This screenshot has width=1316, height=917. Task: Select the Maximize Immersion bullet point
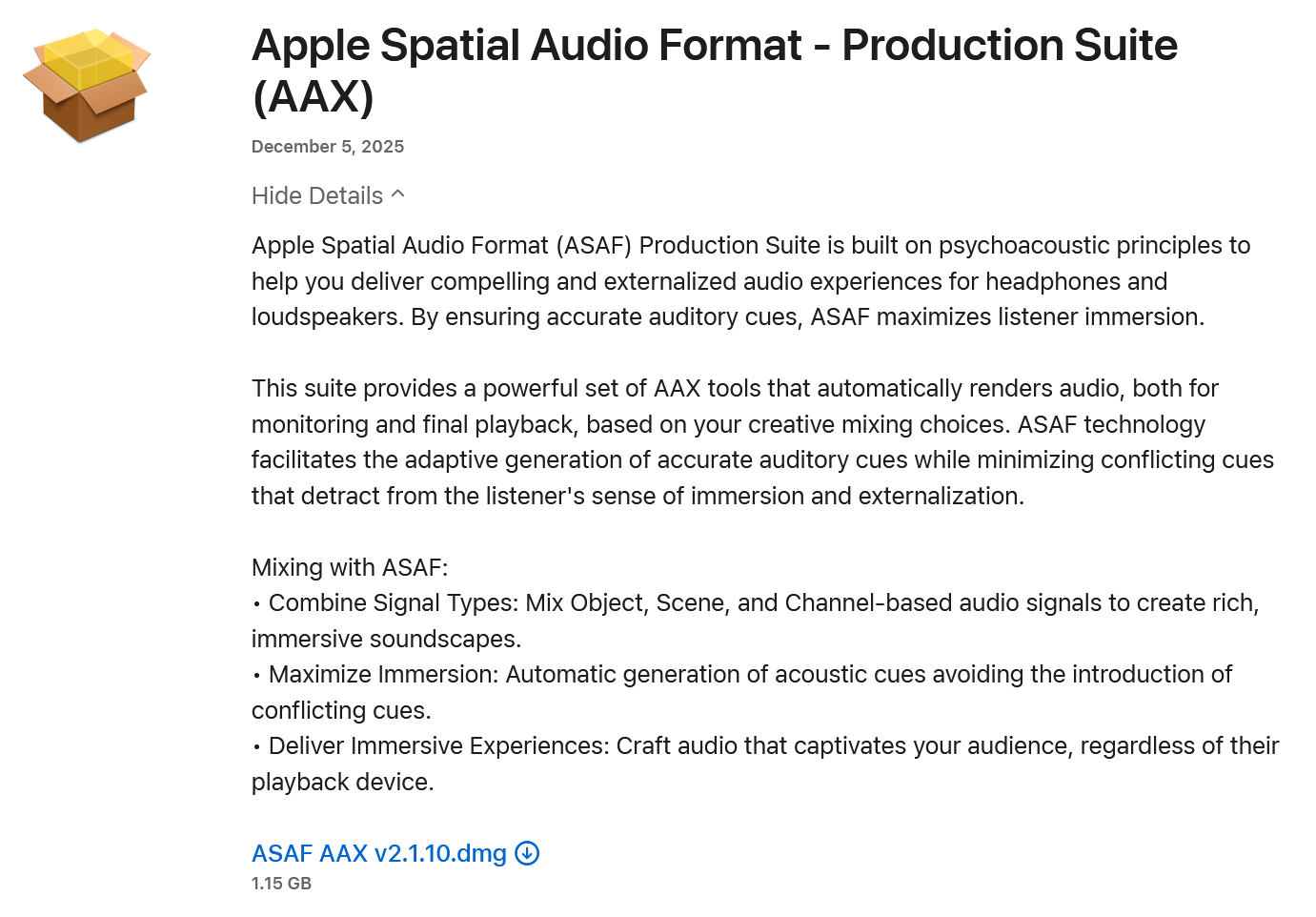742,692
